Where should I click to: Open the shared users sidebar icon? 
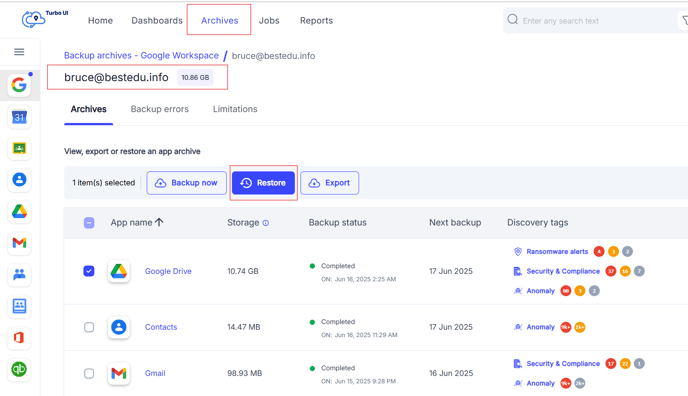point(19,275)
